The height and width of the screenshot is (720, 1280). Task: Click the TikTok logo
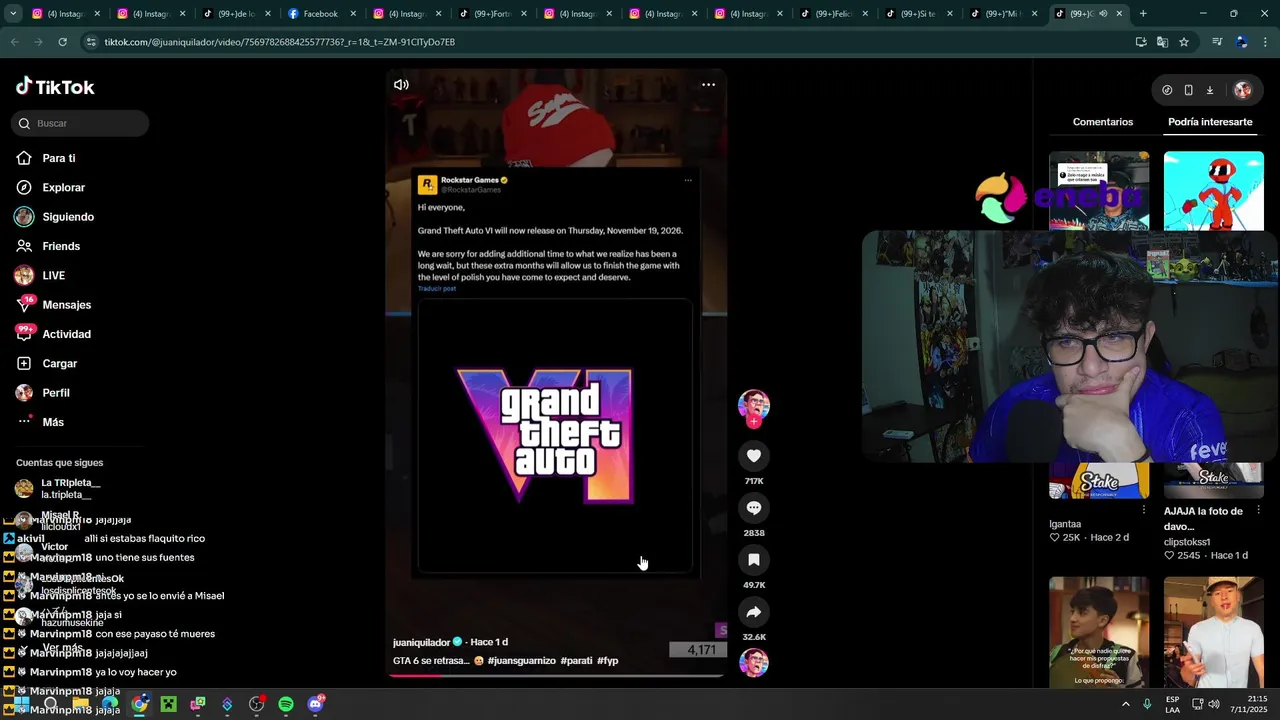55,87
